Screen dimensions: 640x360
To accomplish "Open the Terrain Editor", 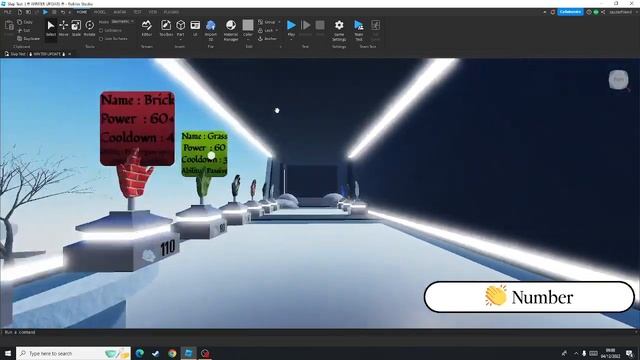I will coord(147,29).
